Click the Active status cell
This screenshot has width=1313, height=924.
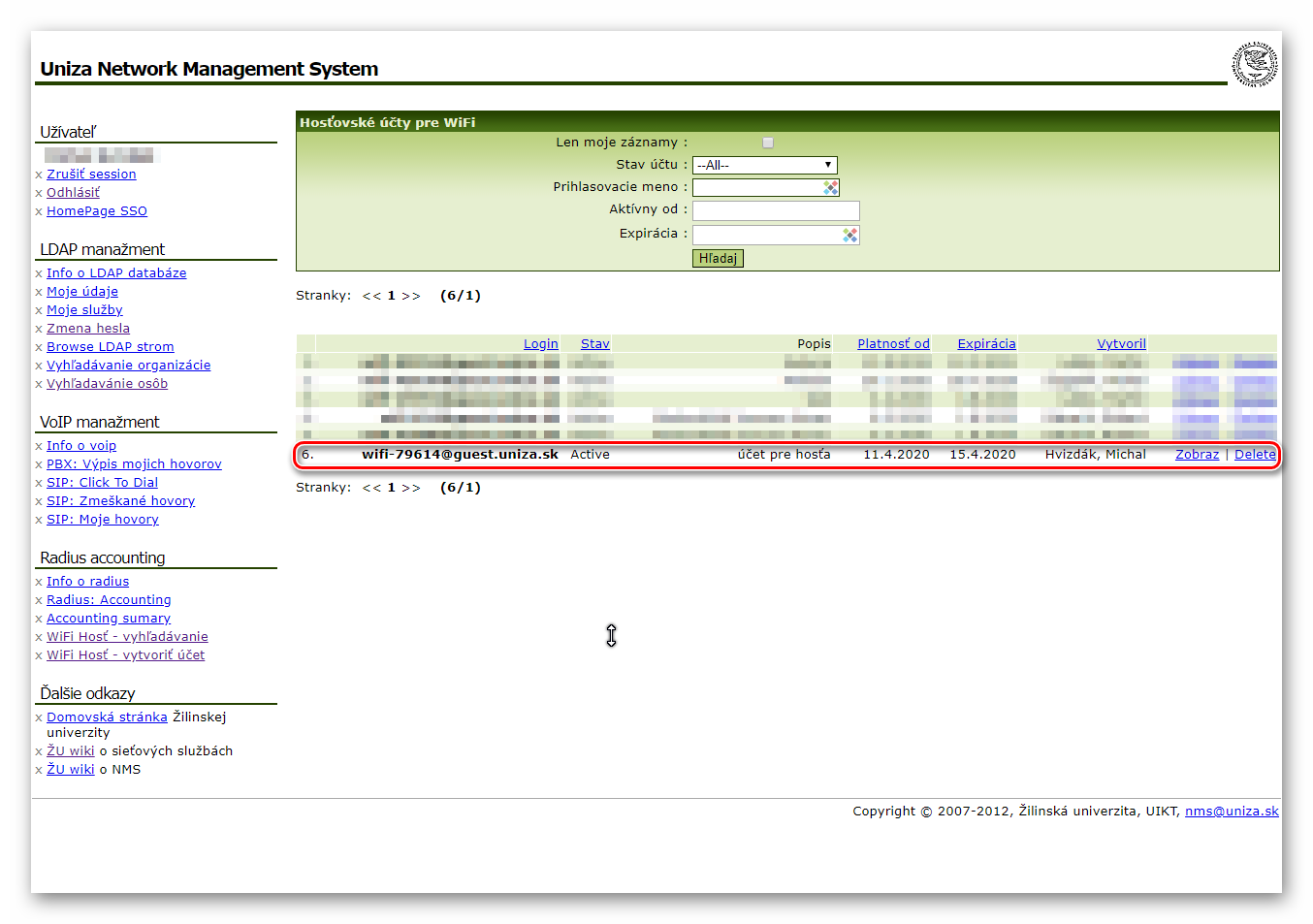(590, 455)
